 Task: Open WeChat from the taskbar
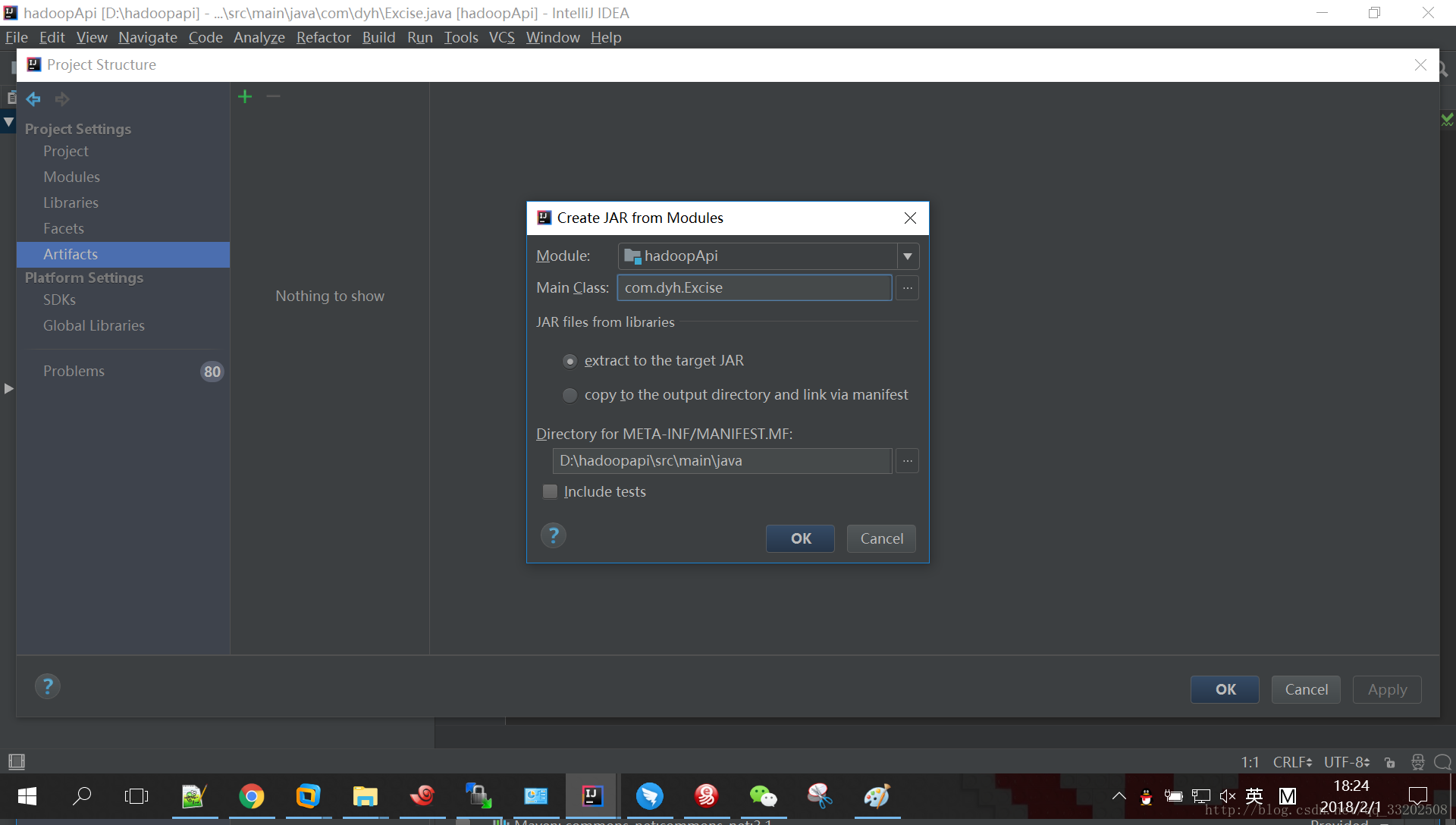763,796
